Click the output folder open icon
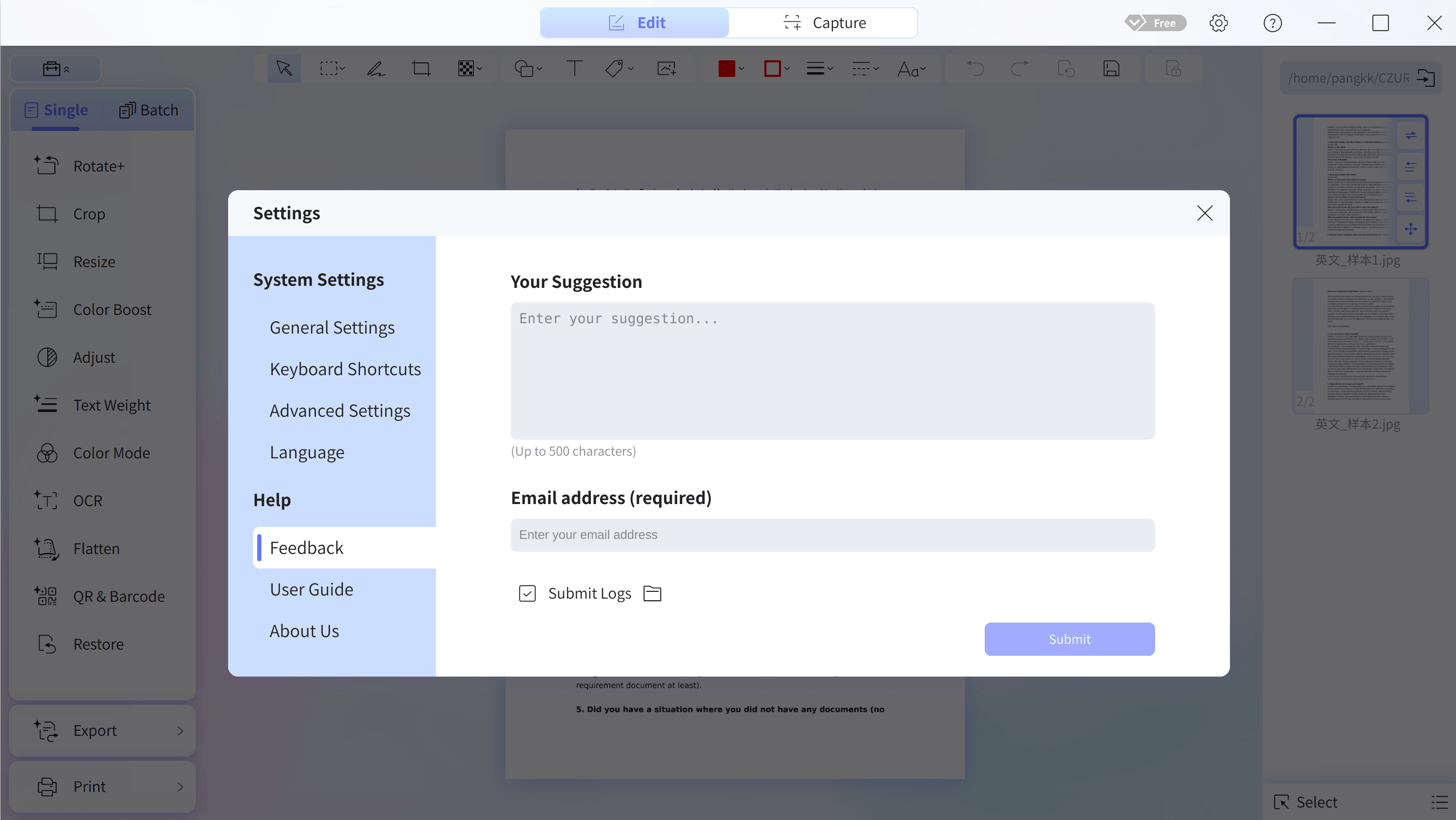The height and width of the screenshot is (820, 1456). click(x=1425, y=78)
